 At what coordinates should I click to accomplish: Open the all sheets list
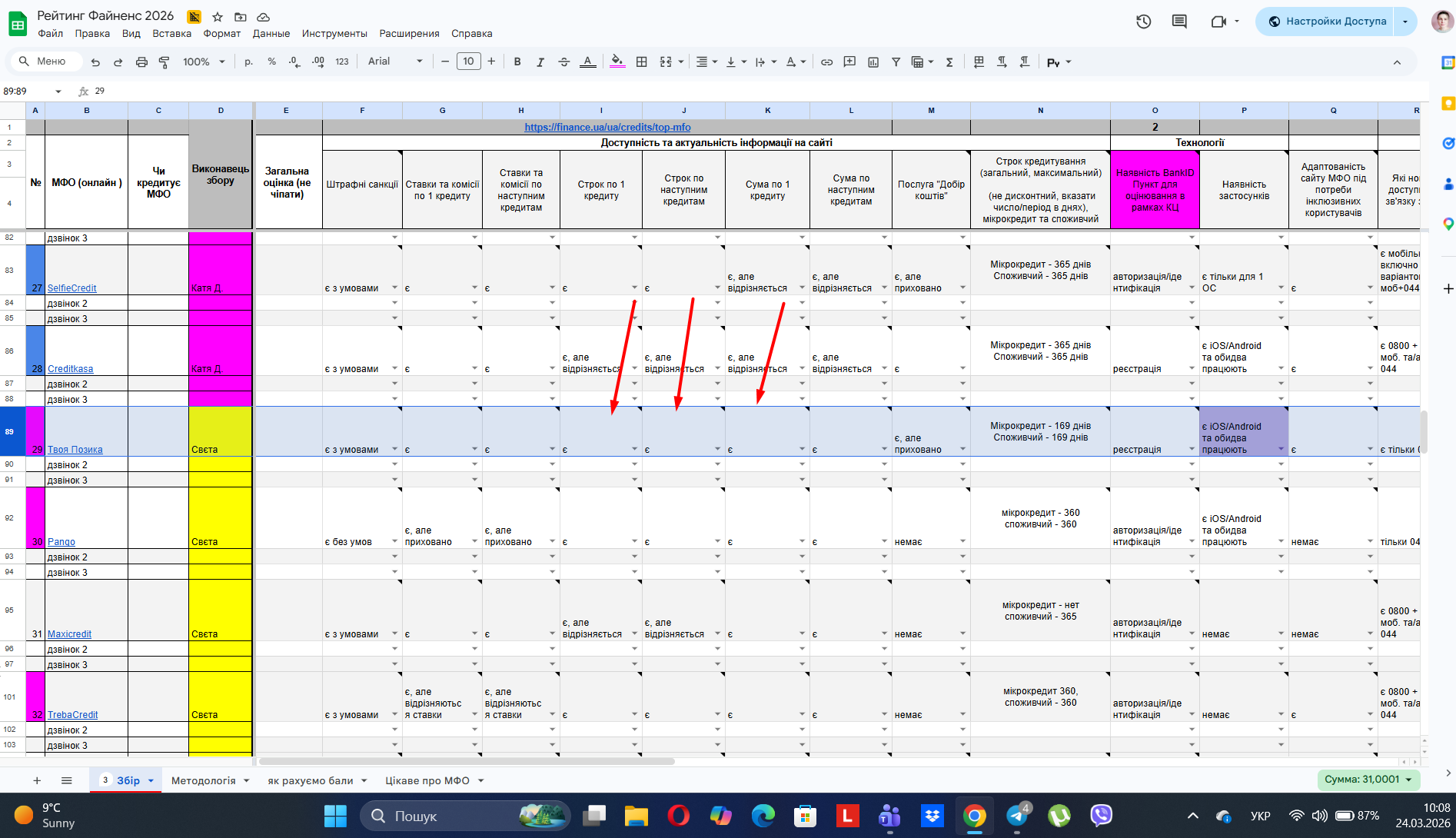coord(67,780)
